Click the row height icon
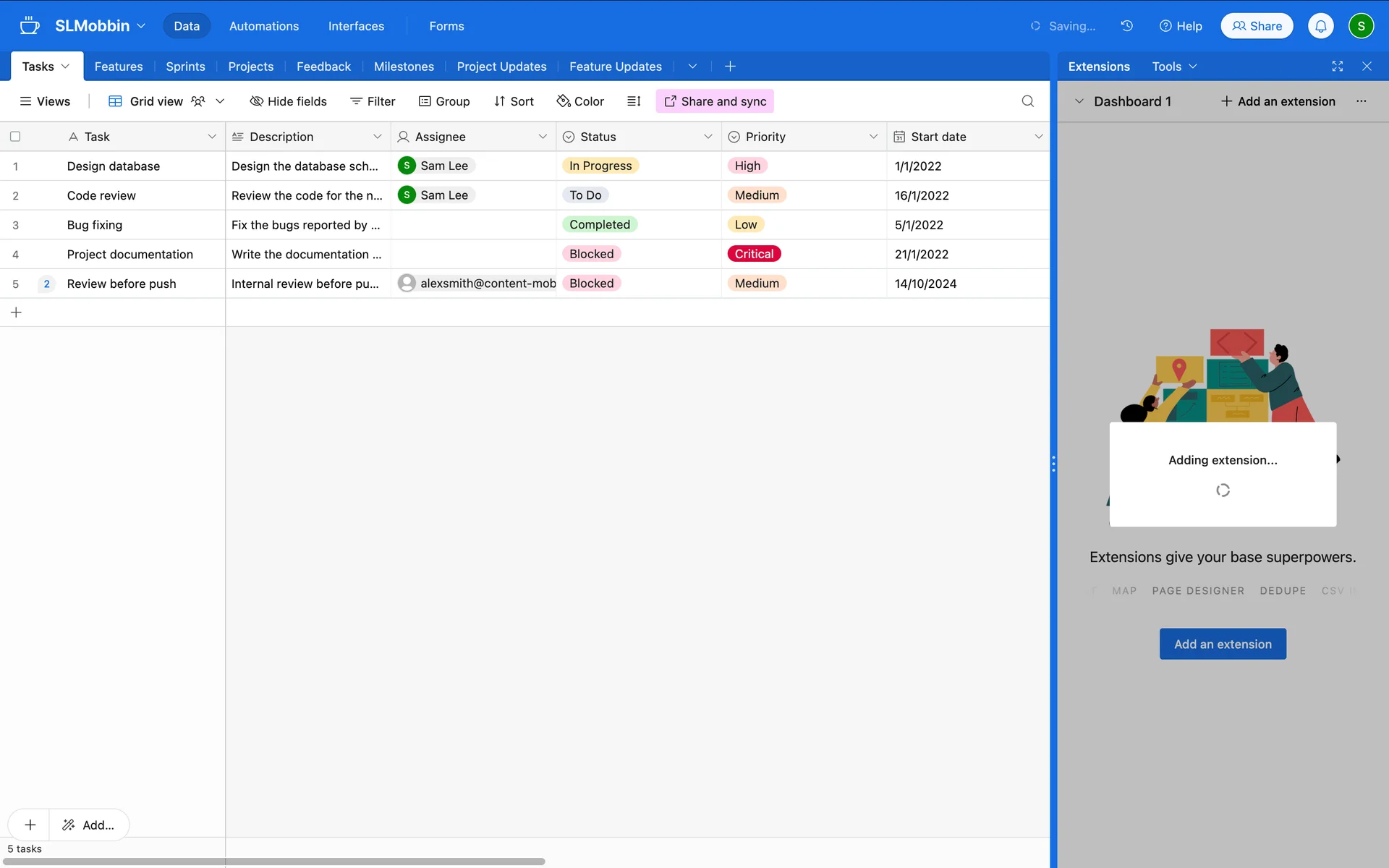 coord(634,101)
